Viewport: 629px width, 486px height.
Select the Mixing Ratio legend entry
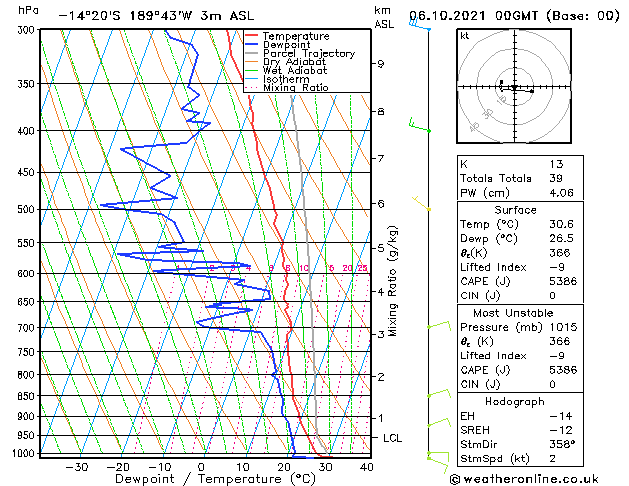(295, 88)
